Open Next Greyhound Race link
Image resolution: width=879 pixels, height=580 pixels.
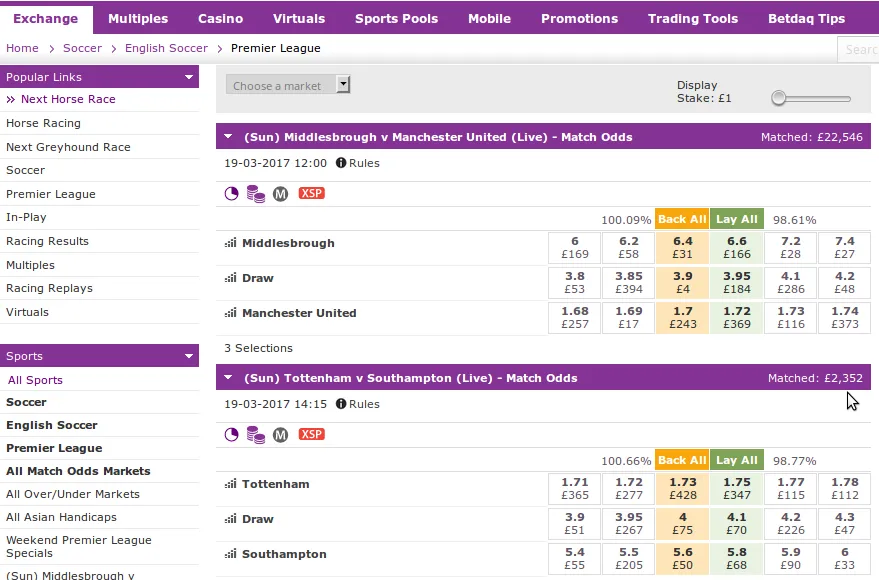[68, 147]
